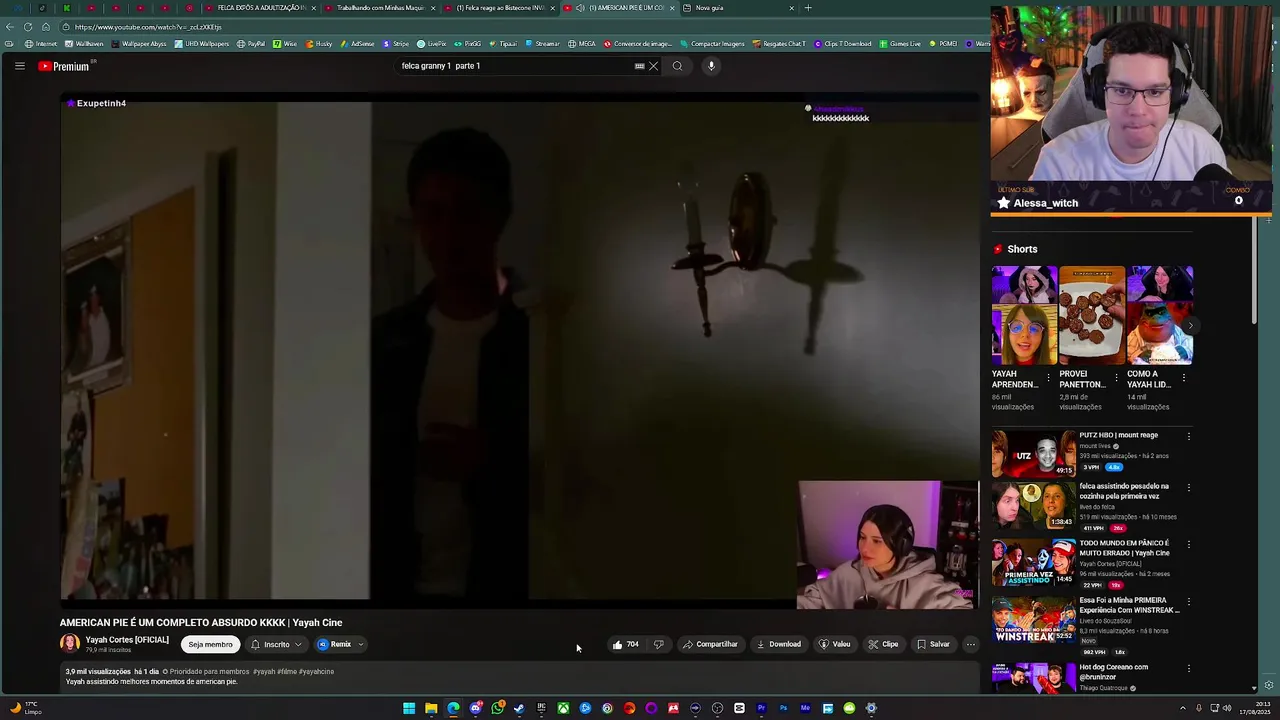Open options for felca pesadelo na cozinha video

[1188, 488]
